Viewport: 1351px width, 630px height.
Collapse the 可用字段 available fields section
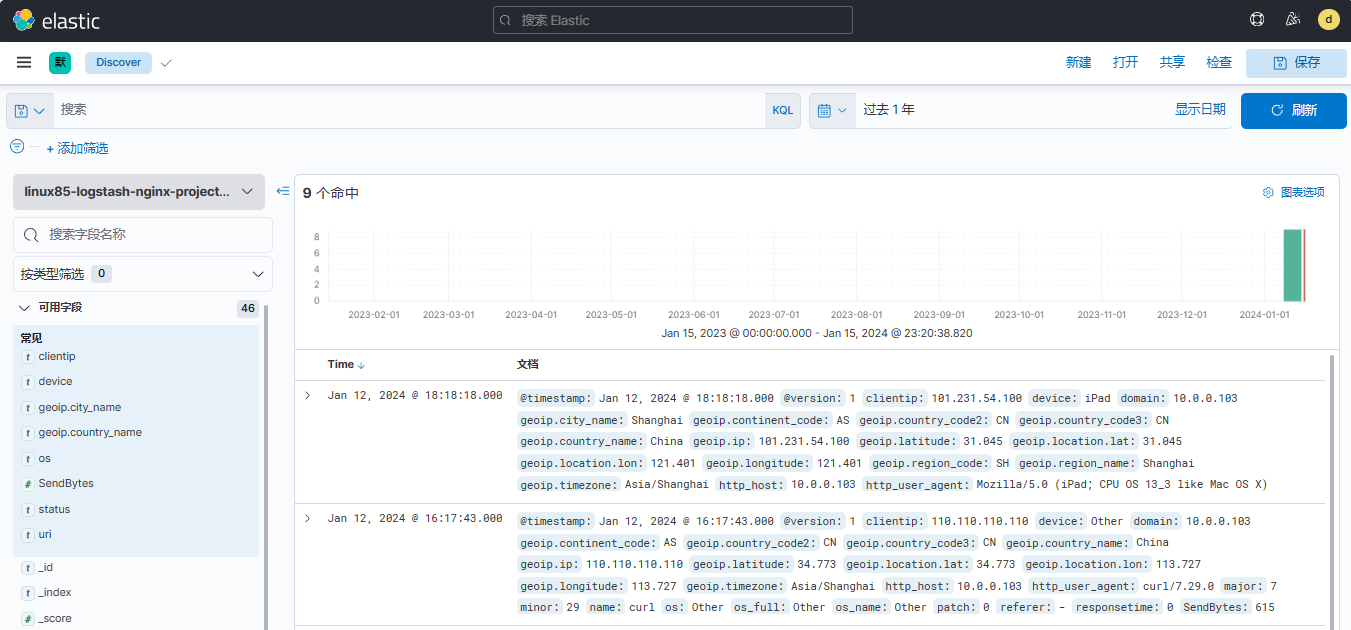[x=25, y=308]
